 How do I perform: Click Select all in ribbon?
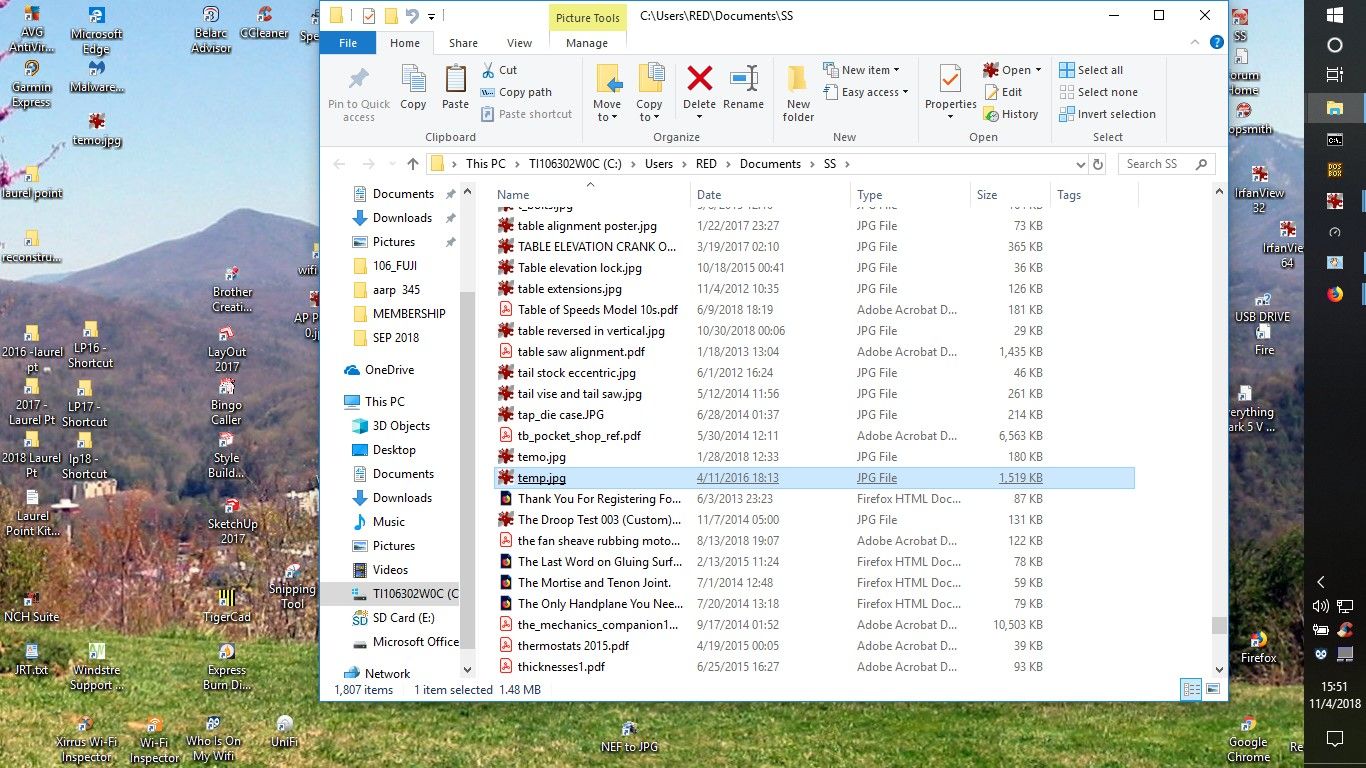(1091, 70)
